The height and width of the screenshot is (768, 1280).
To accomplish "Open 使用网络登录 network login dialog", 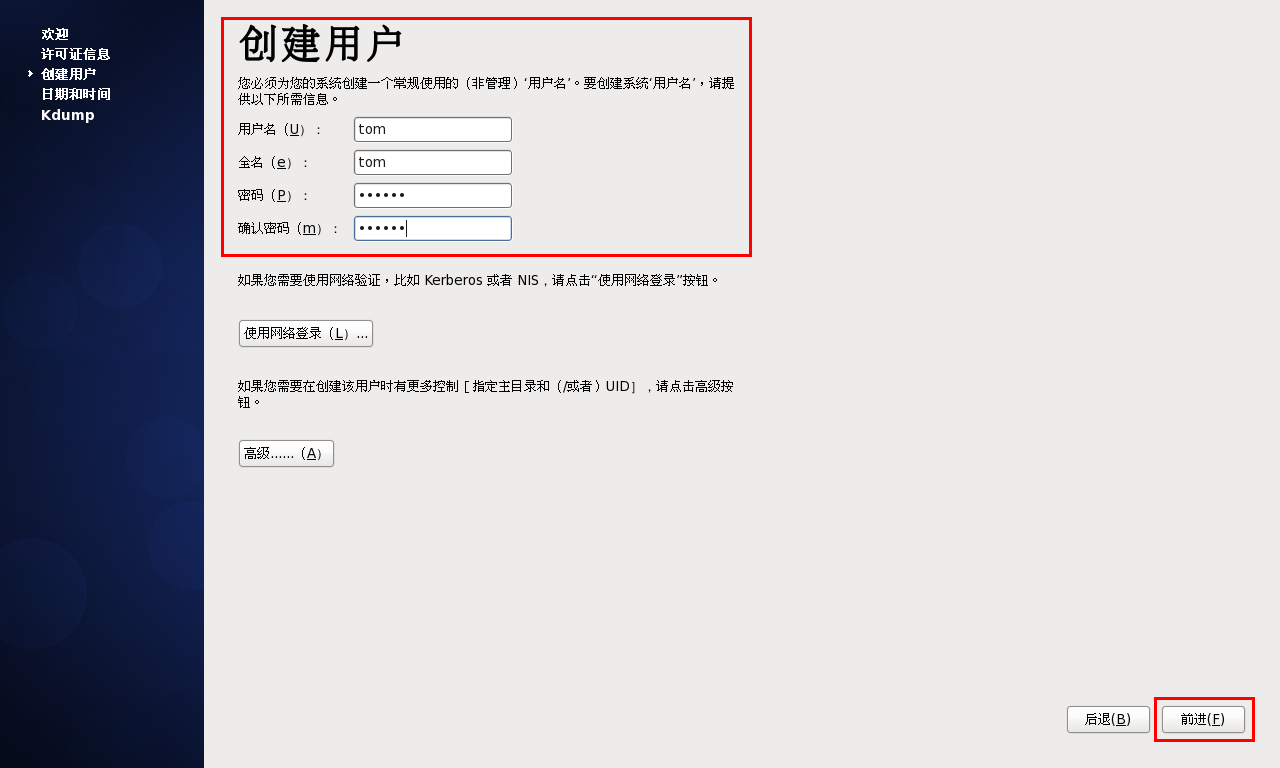I will tap(306, 333).
